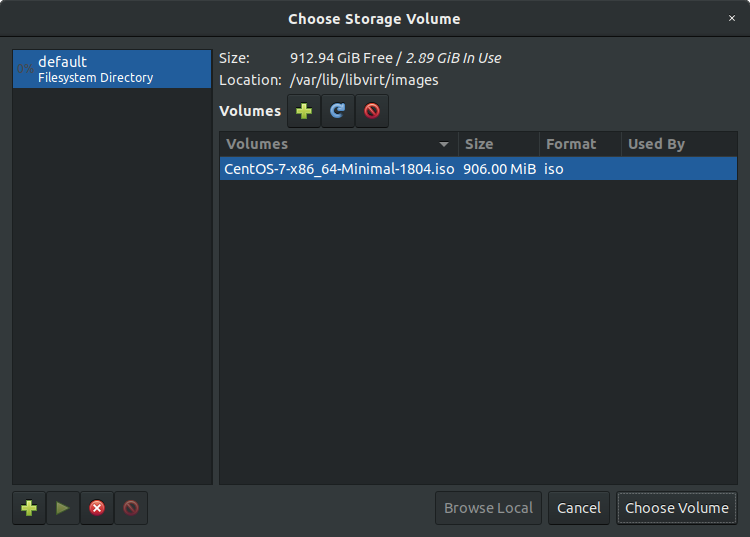The width and height of the screenshot is (750, 537).
Task: Click the /var/lib/libvirt/images location path
Action: (364, 80)
